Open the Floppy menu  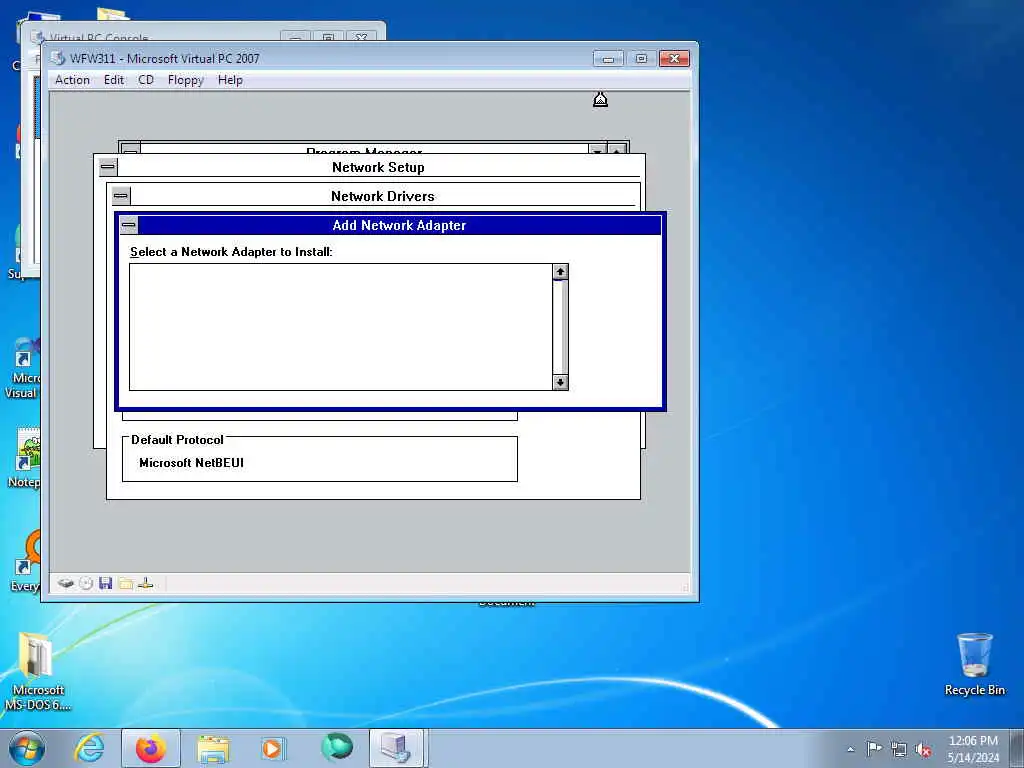(185, 80)
